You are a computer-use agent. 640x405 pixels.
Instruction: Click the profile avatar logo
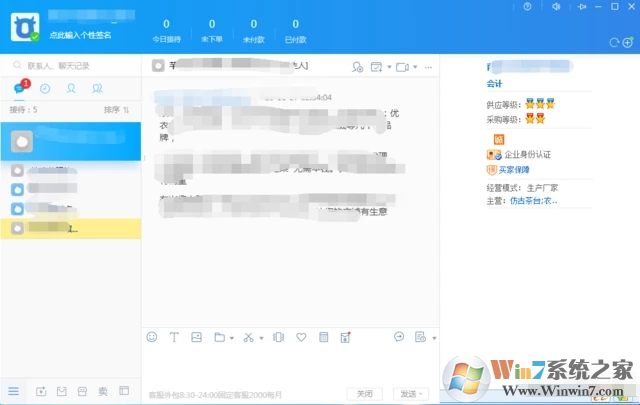[25, 27]
